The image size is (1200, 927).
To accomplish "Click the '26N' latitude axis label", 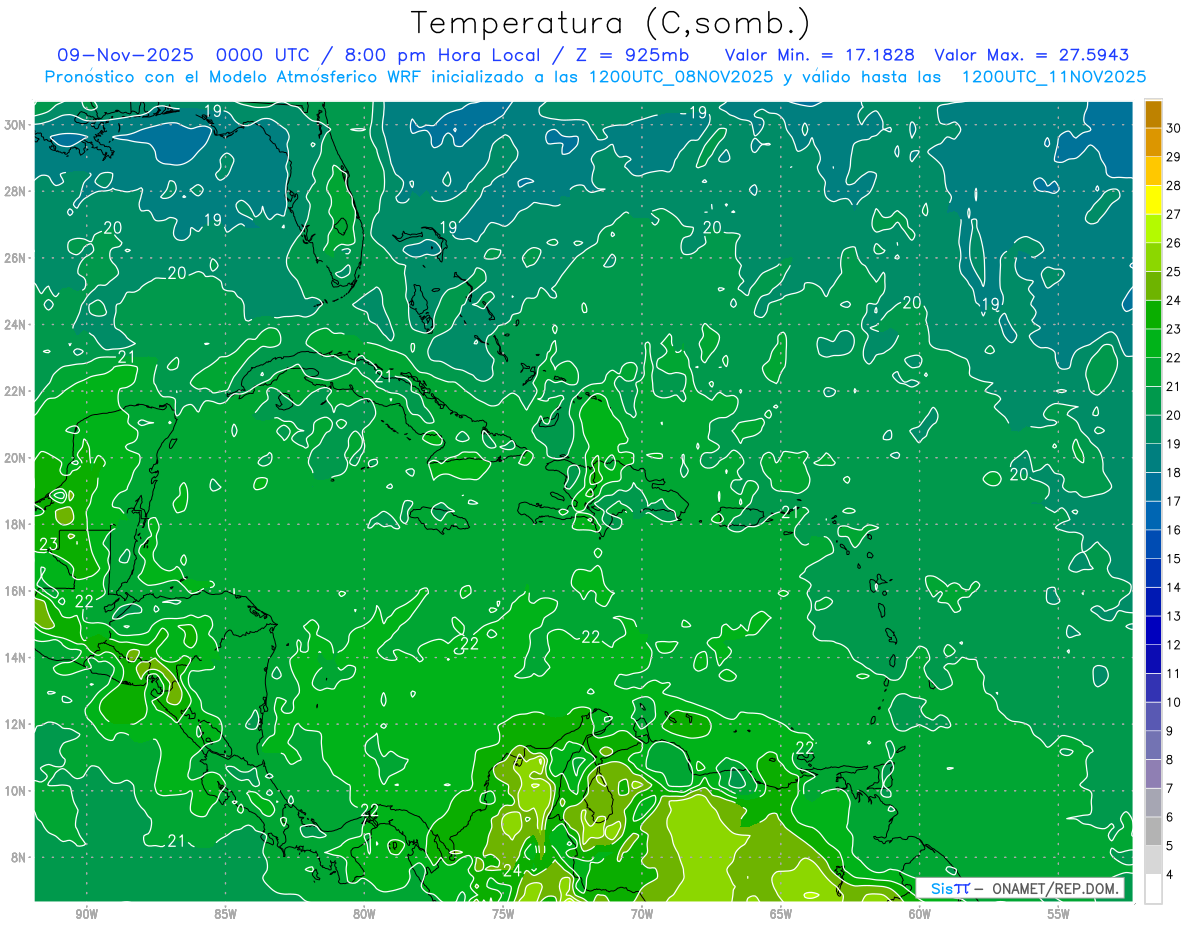I will (15, 257).
